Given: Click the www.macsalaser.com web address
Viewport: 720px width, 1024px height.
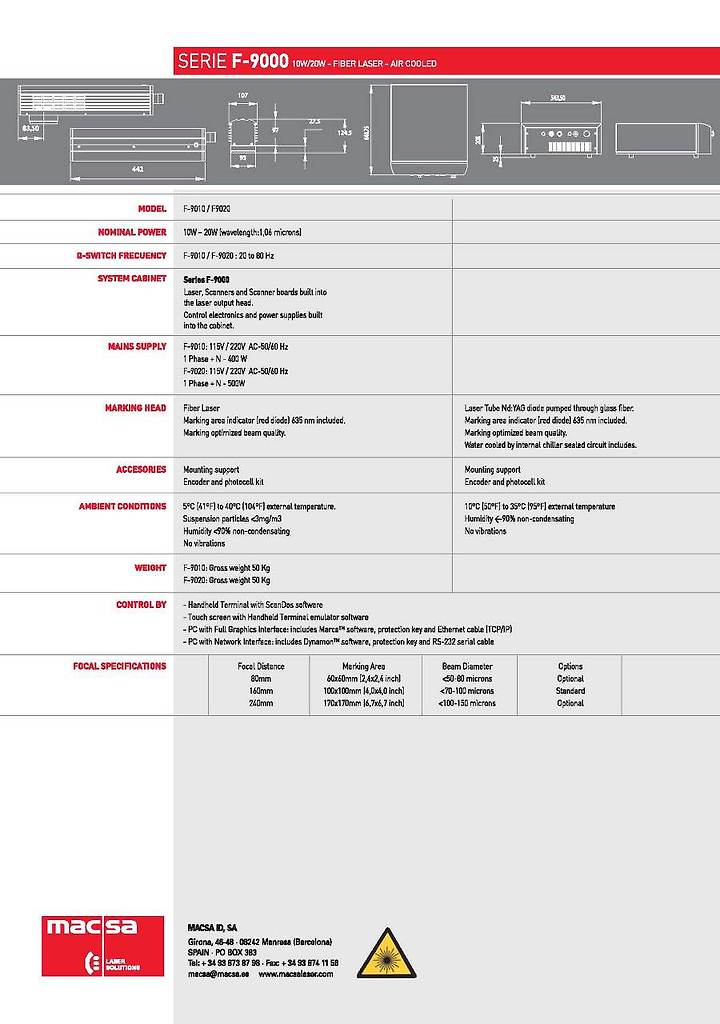Looking at the screenshot, I should pos(296,974).
